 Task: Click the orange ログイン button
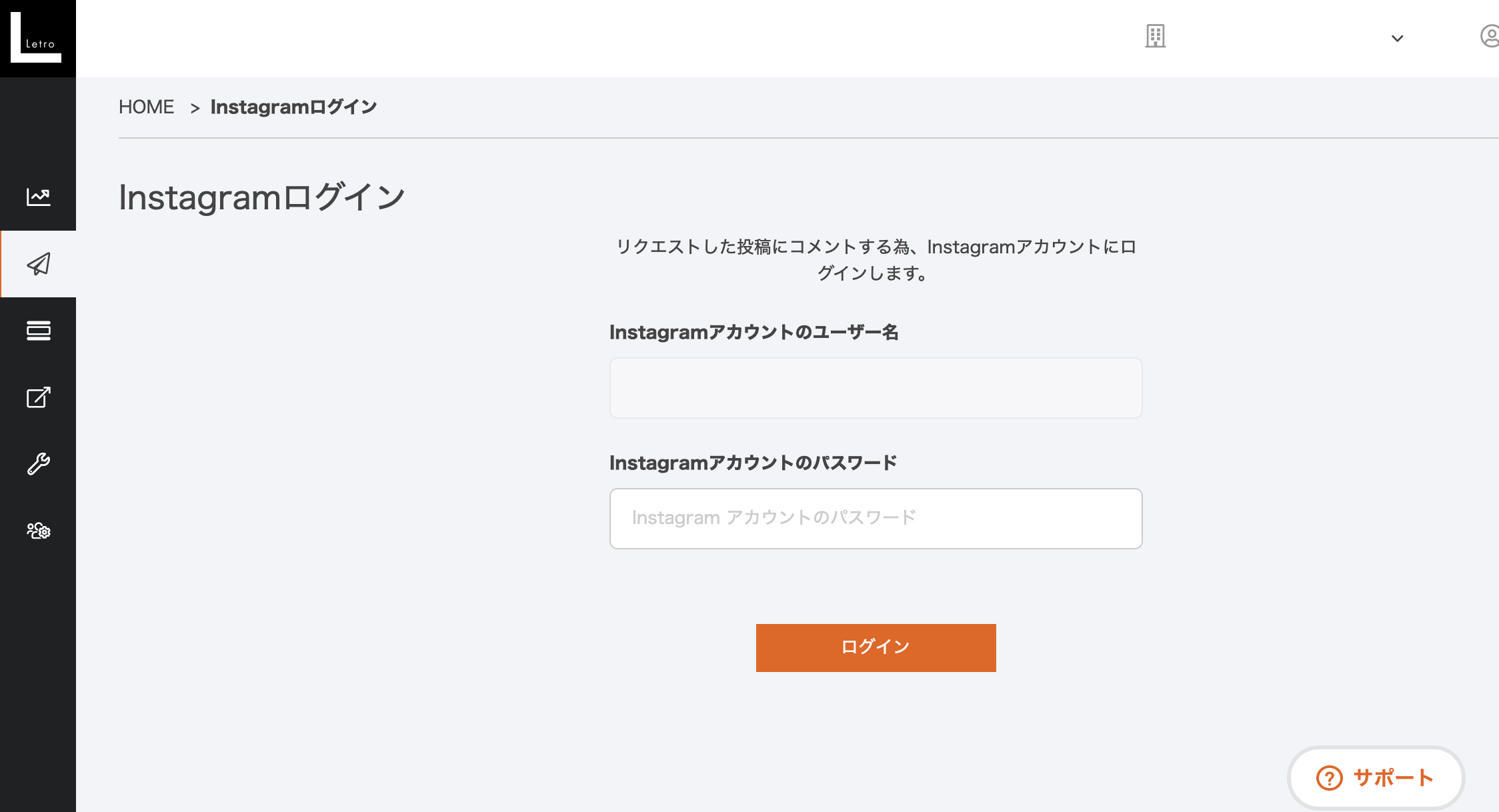(875, 646)
